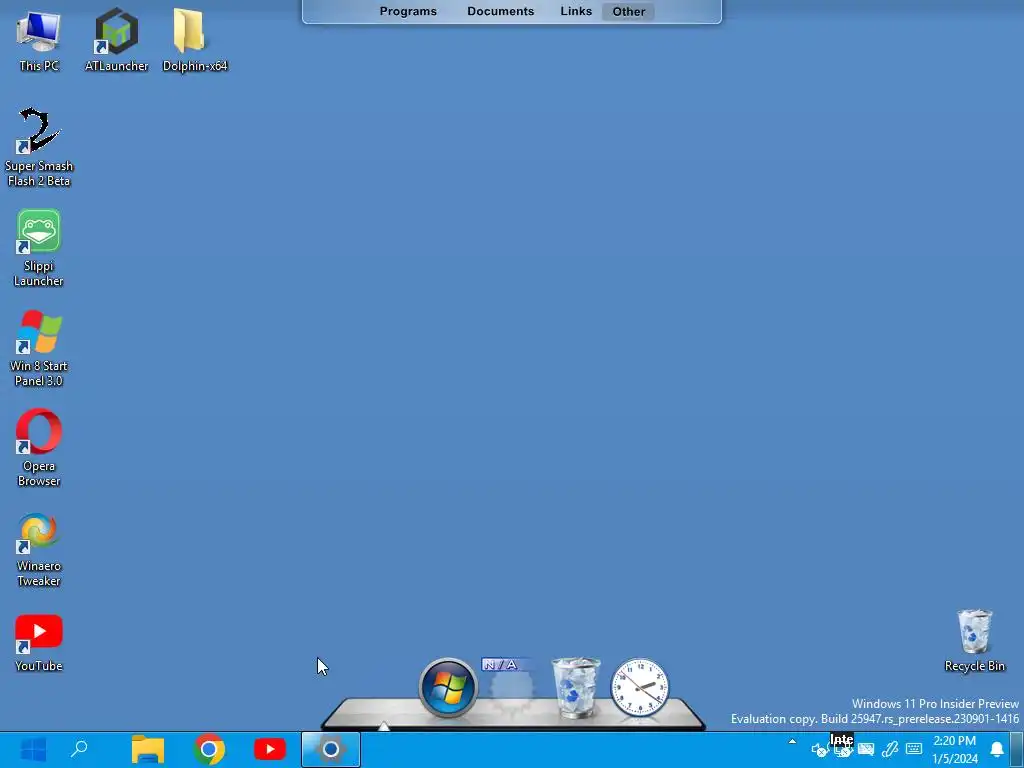Image resolution: width=1024 pixels, height=768 pixels.
Task: Select Win 8 Start Panel 3.0 shortcut
Action: 39,349
